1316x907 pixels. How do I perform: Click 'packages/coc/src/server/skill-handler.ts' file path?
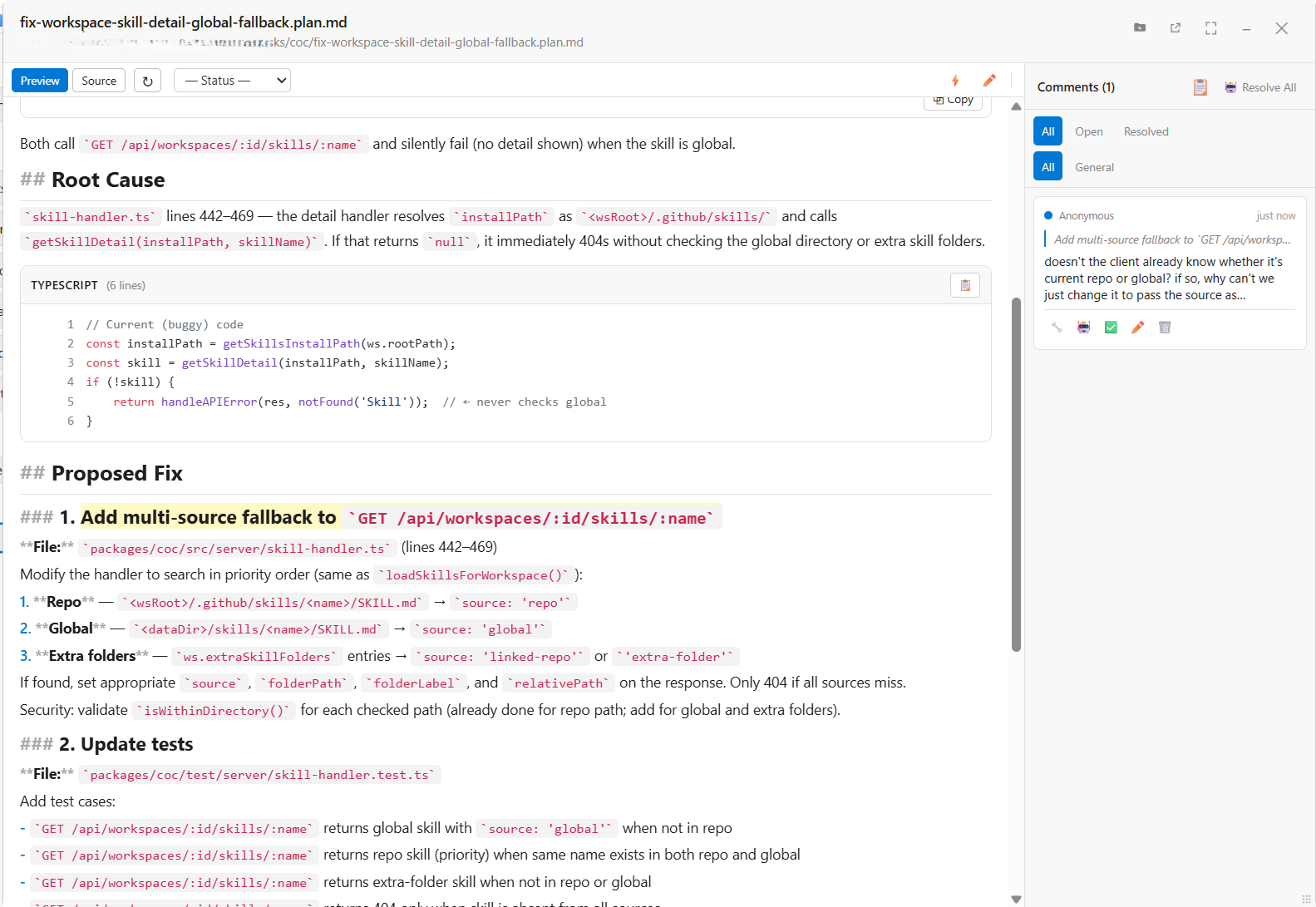pos(238,548)
